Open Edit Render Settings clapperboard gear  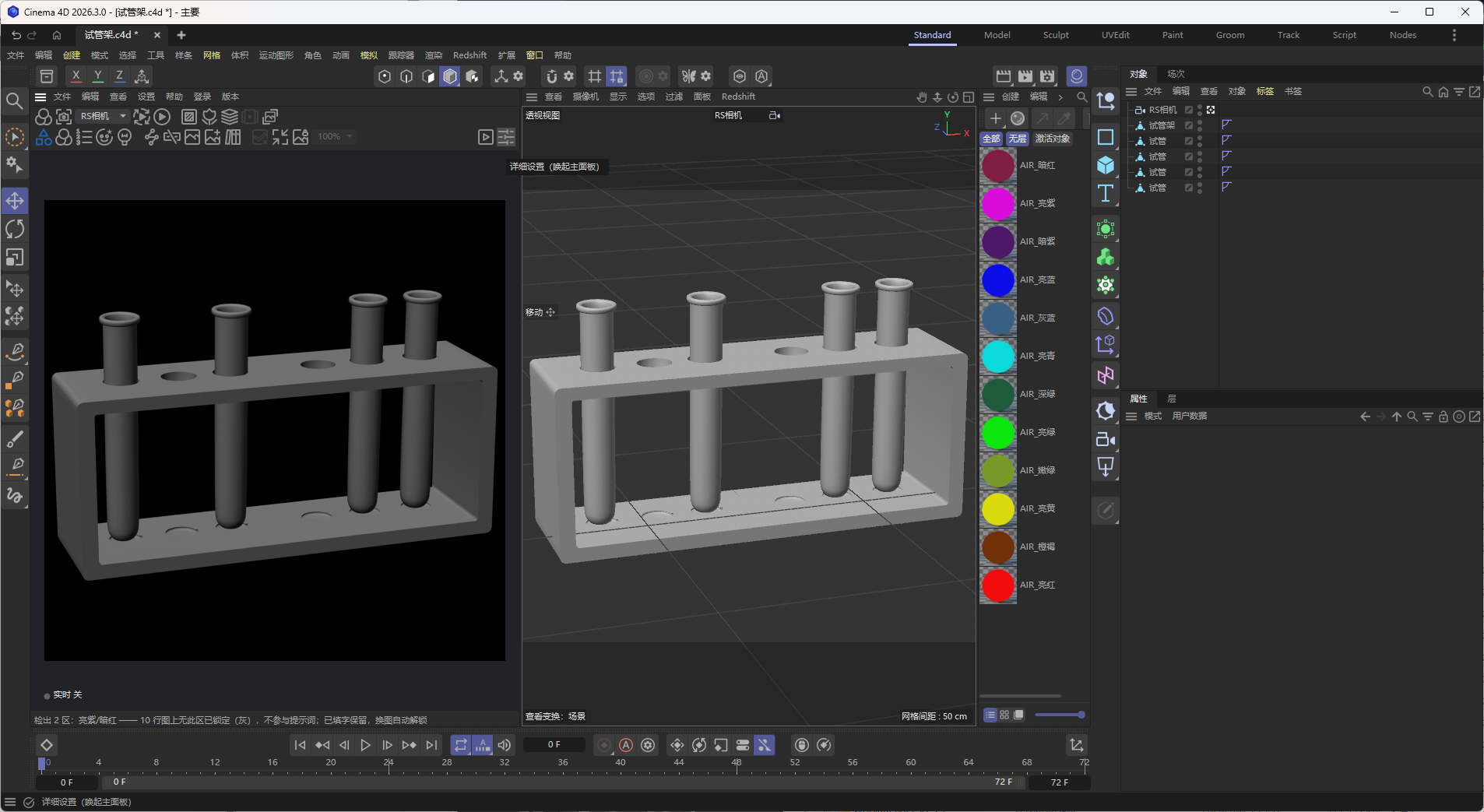click(1047, 76)
